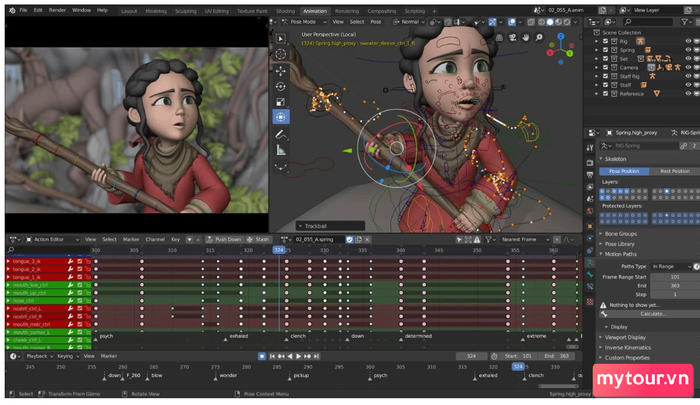
Task: Pick the Rotate tool in viewport toolbar
Action: point(280,86)
